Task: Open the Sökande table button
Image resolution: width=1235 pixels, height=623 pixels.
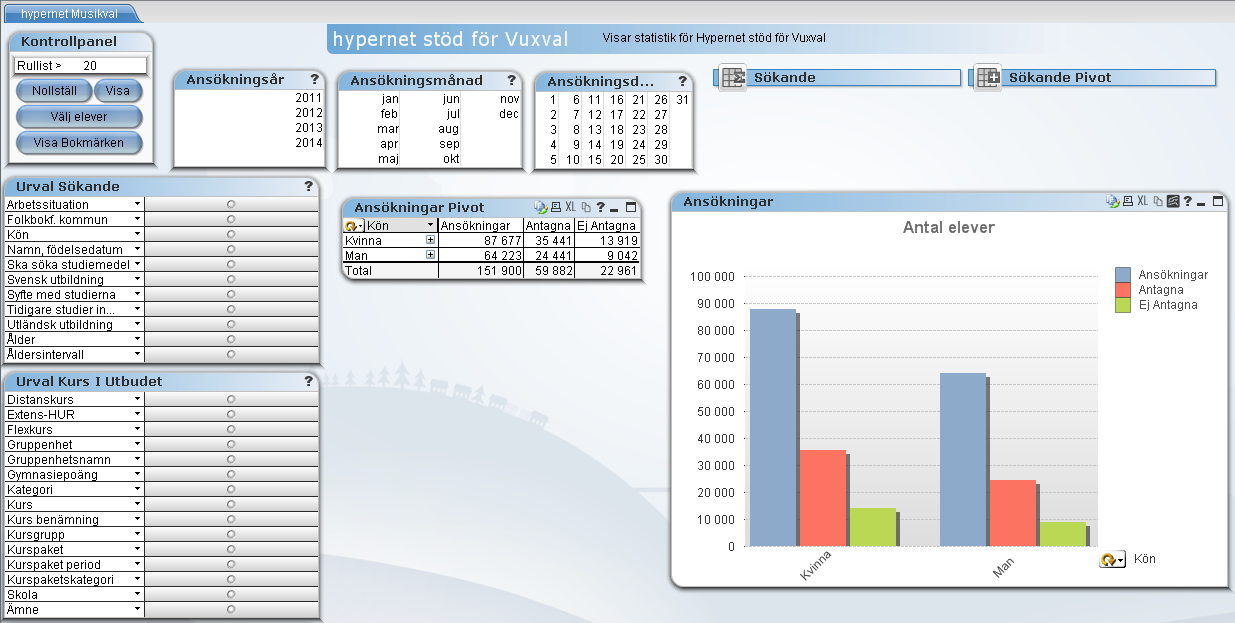Action: point(837,77)
